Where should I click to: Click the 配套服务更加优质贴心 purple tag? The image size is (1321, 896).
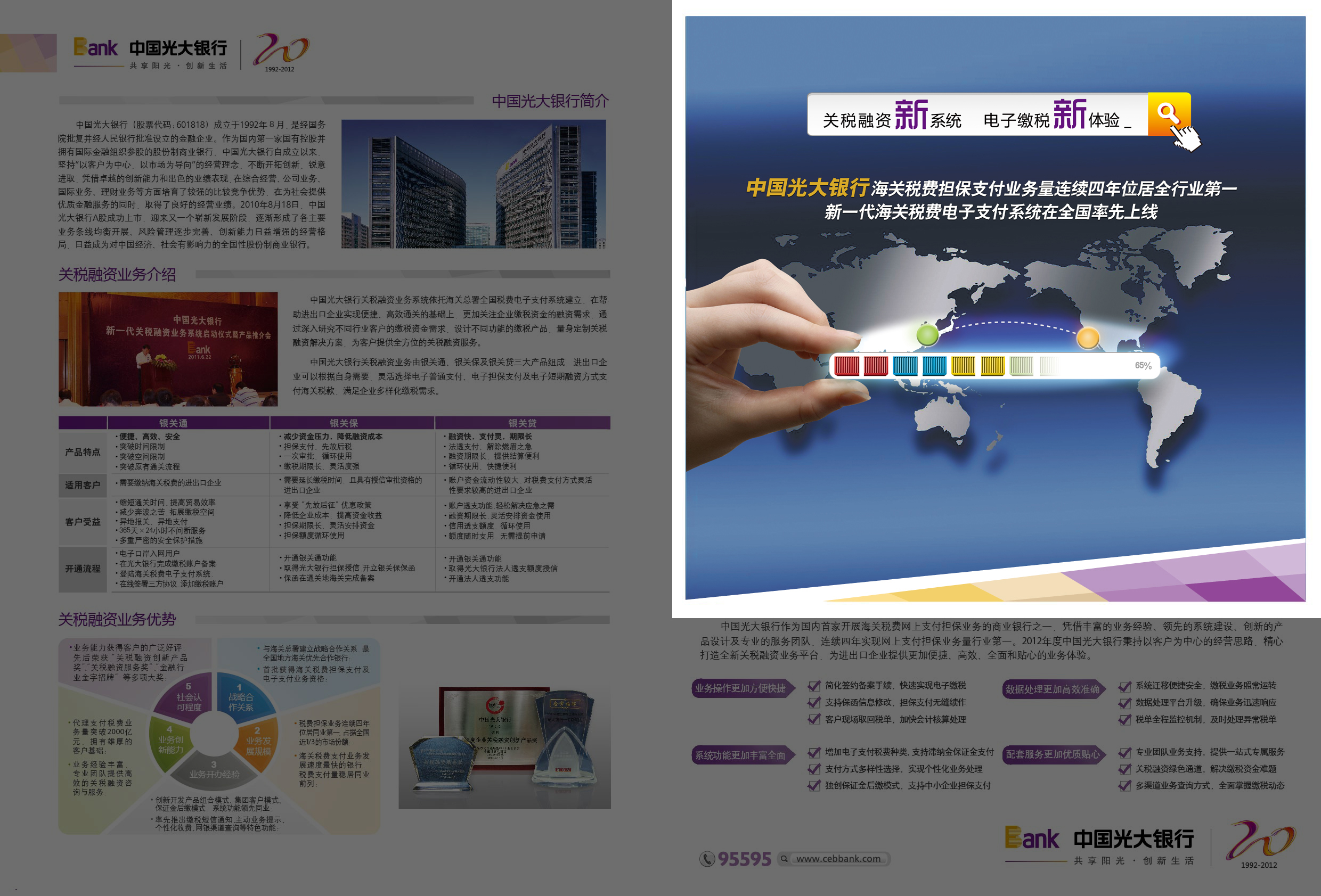click(x=1055, y=754)
